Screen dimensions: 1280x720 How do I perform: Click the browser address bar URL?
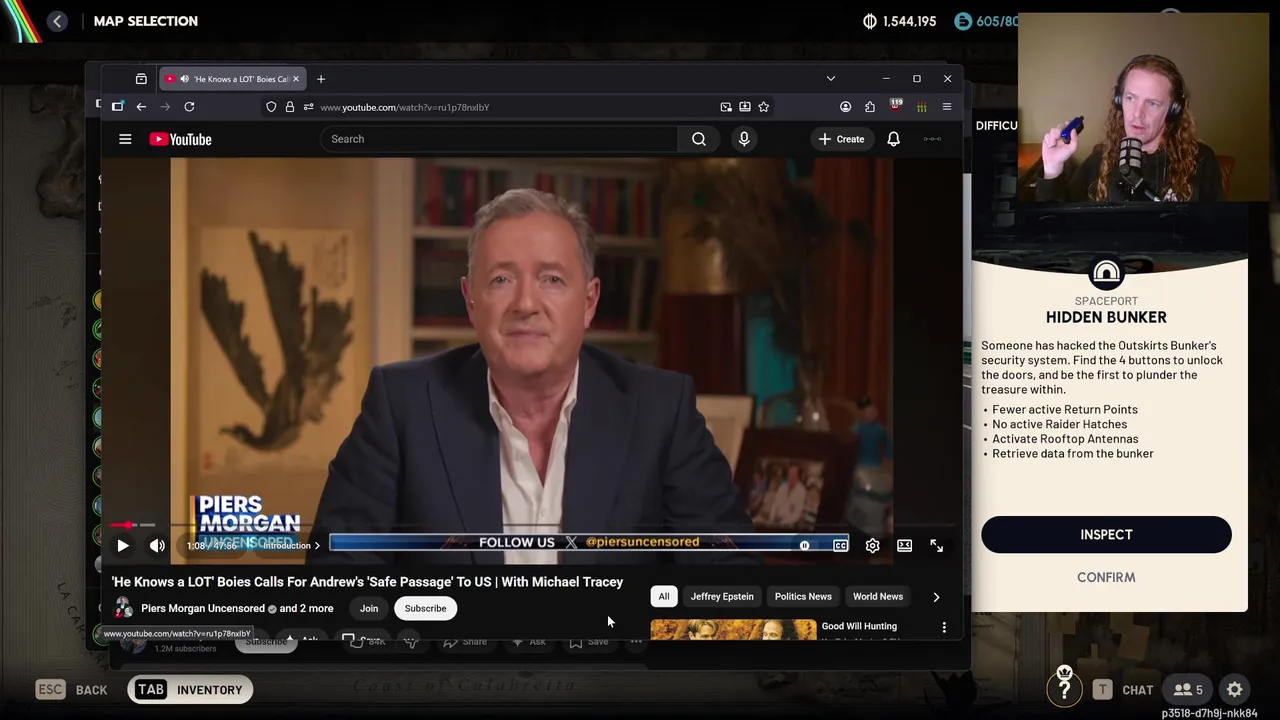pos(404,107)
